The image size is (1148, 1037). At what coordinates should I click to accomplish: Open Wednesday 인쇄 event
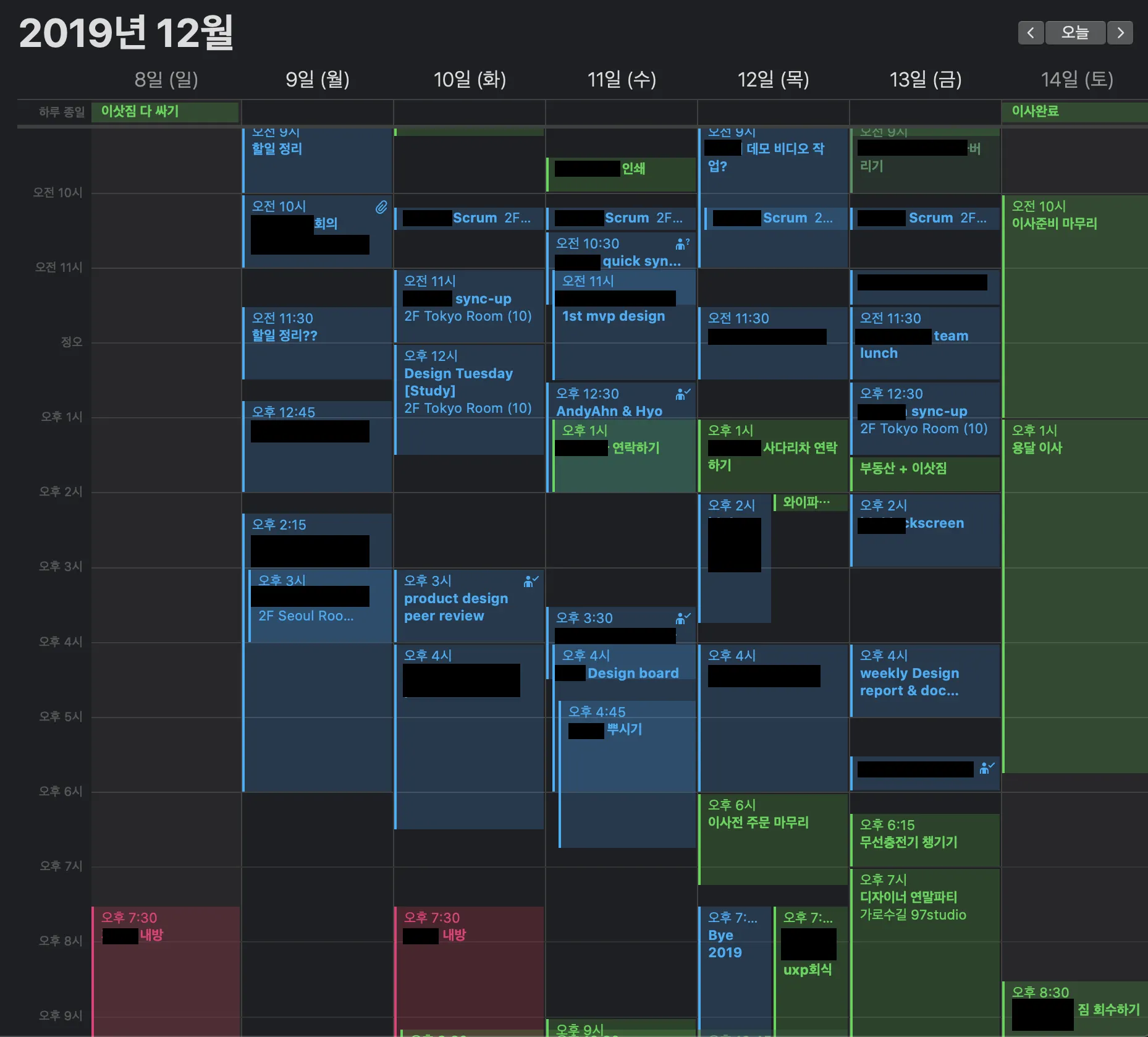tap(622, 174)
